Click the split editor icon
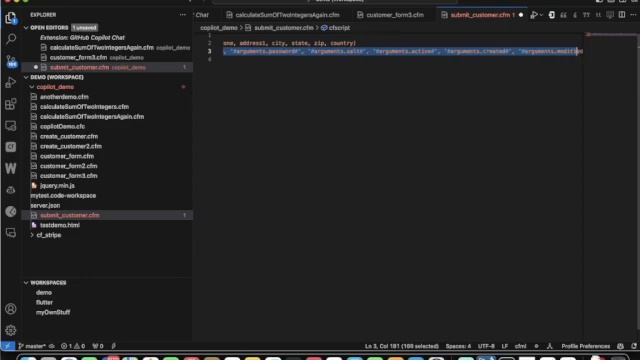Viewport: 640px width, 360px height. click(x=622, y=15)
